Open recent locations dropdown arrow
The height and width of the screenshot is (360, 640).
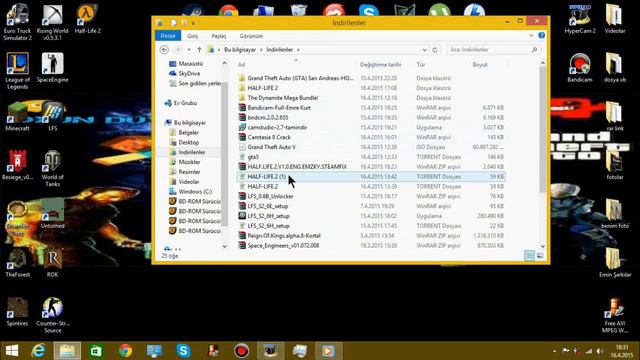[x=189, y=49]
